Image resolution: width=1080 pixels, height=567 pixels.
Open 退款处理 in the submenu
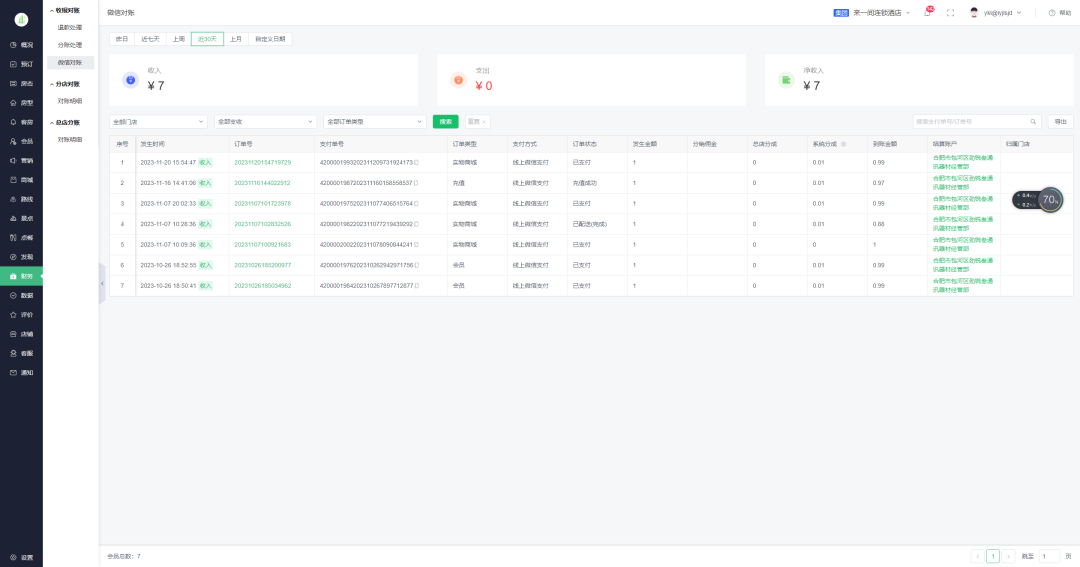[70, 28]
